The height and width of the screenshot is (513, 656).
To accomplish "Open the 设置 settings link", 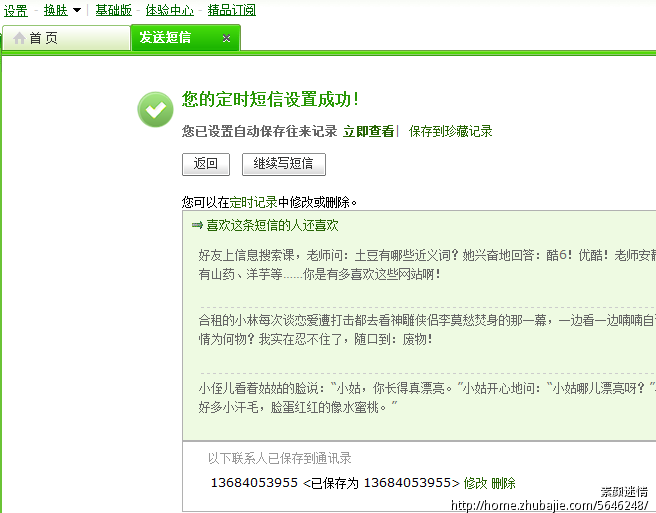I will point(15,10).
